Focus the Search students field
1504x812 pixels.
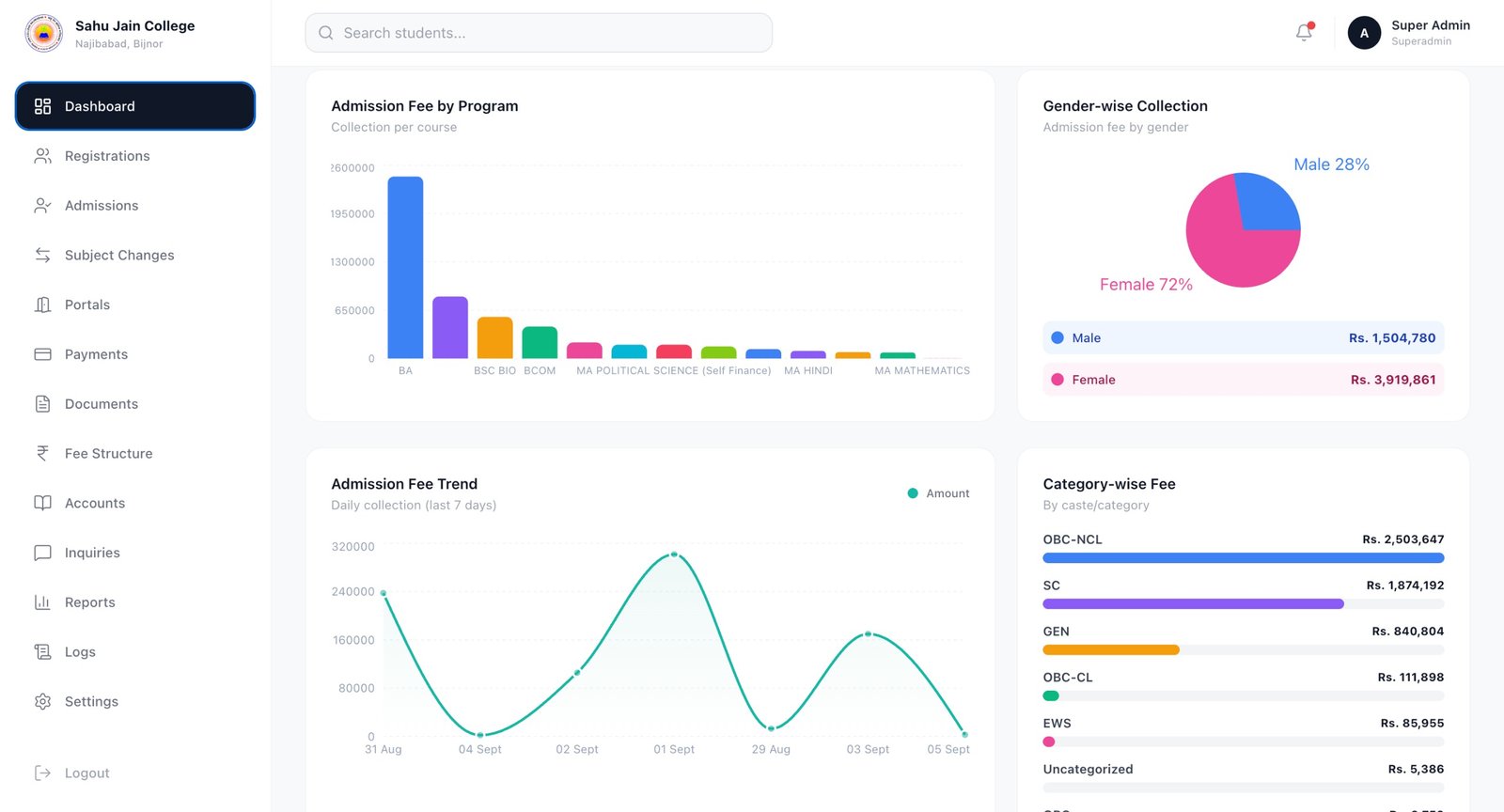pos(539,33)
